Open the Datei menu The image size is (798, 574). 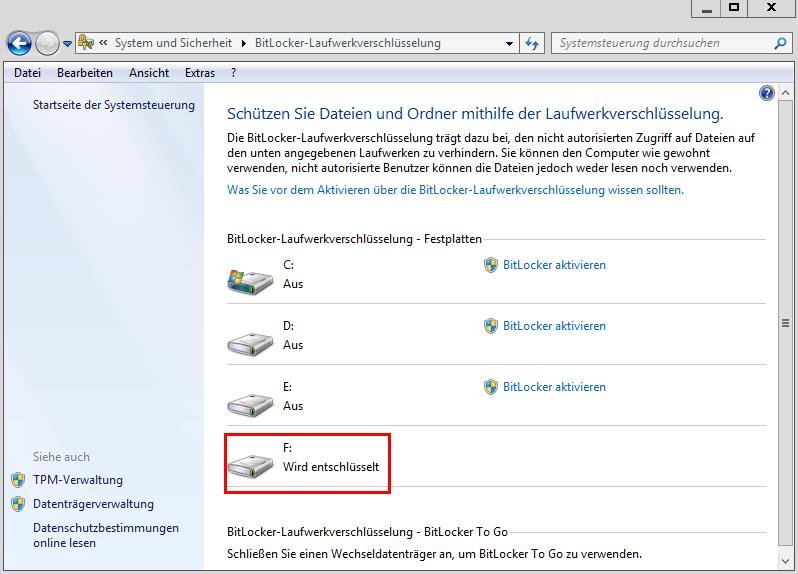27,73
